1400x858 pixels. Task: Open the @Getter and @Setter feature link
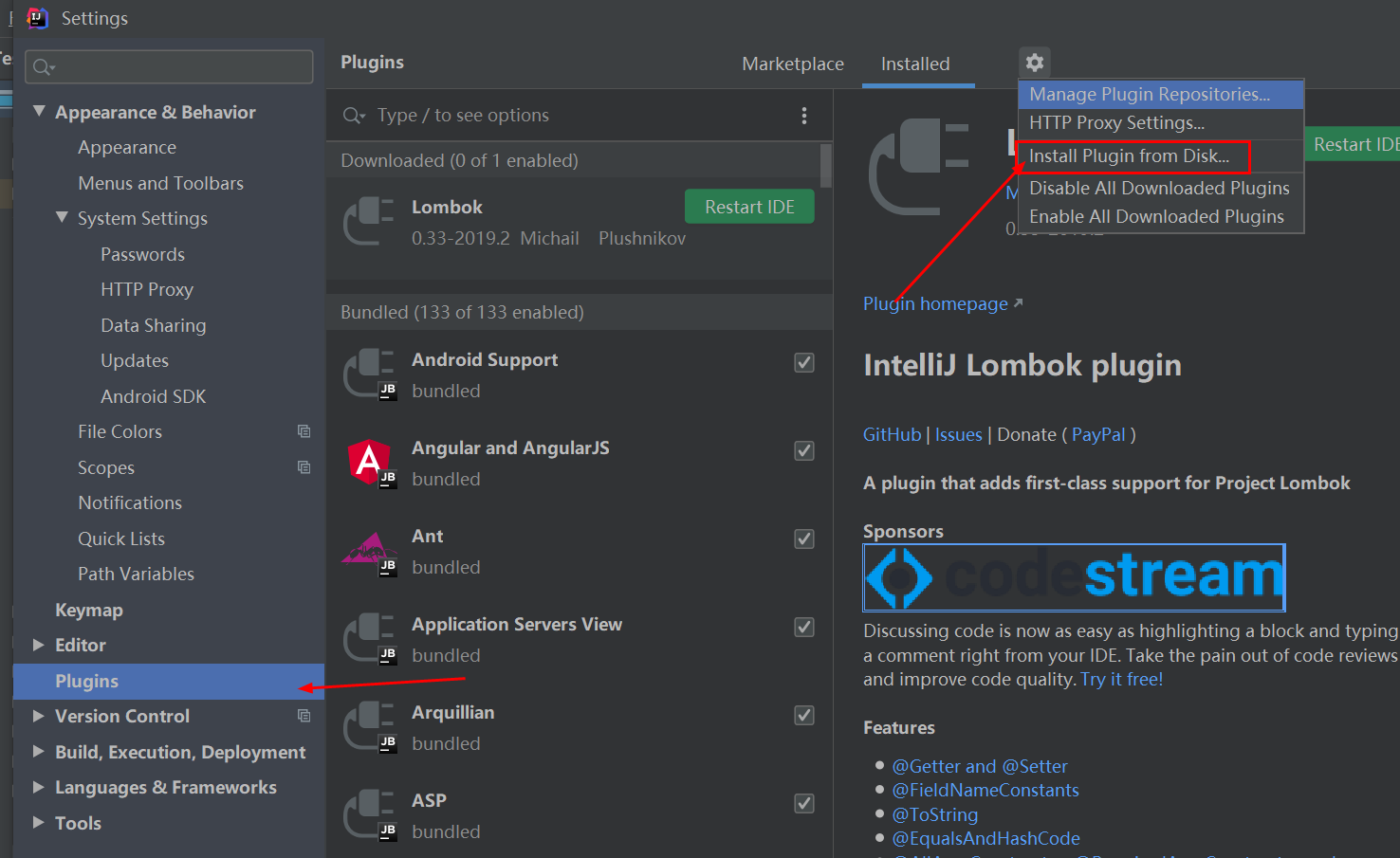pyautogui.click(x=980, y=766)
